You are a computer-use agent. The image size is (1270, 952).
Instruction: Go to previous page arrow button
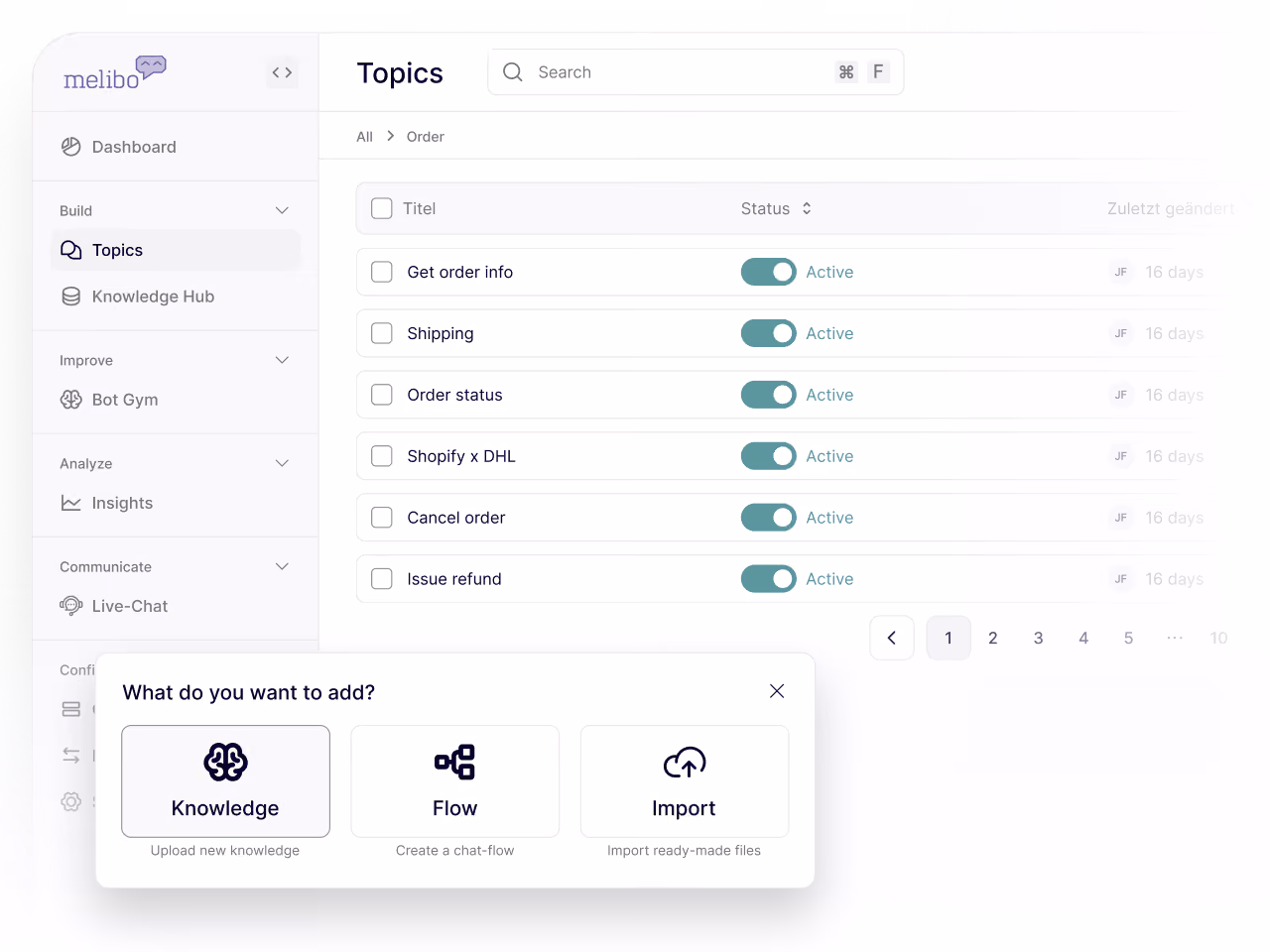pos(892,638)
